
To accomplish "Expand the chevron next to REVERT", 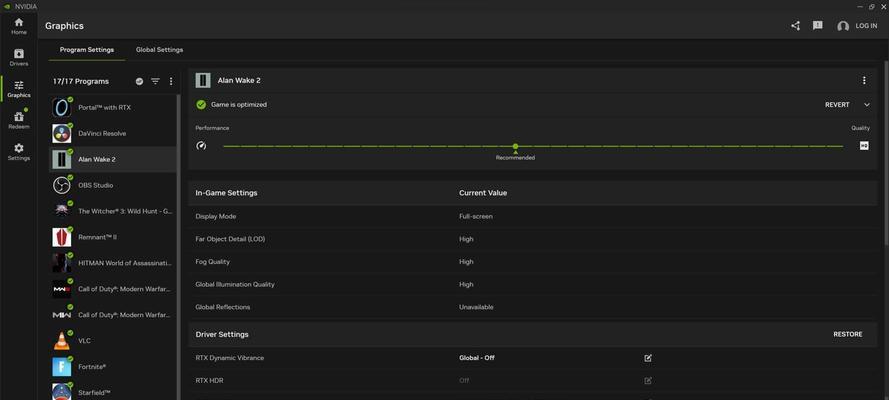I will [866, 105].
